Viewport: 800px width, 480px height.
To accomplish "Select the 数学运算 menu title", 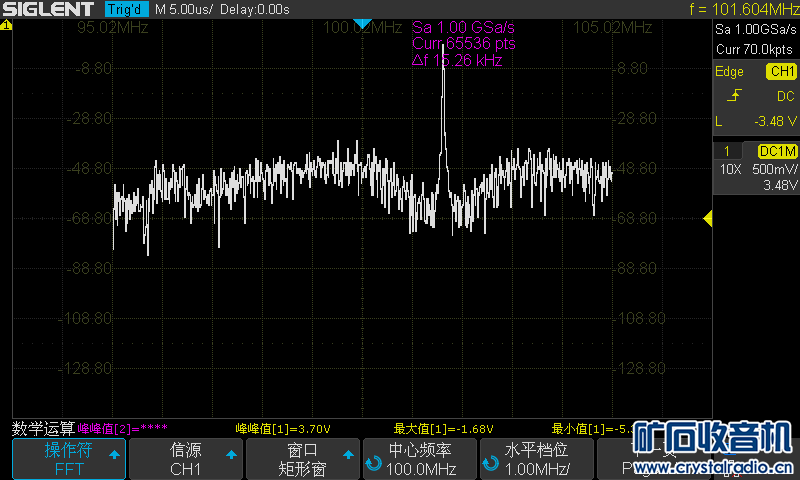I will coord(42,428).
